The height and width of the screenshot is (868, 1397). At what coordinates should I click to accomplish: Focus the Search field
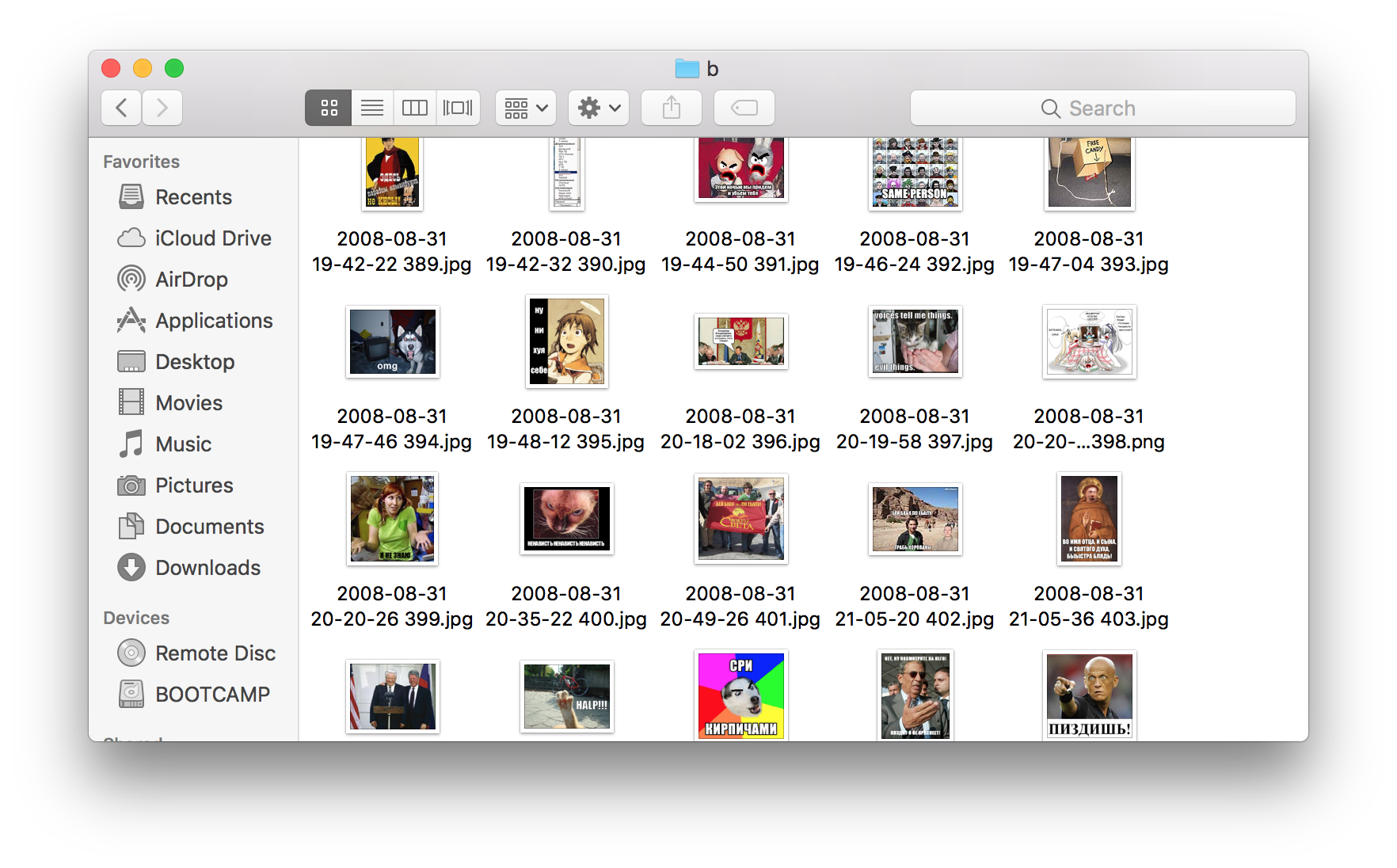[1102, 108]
